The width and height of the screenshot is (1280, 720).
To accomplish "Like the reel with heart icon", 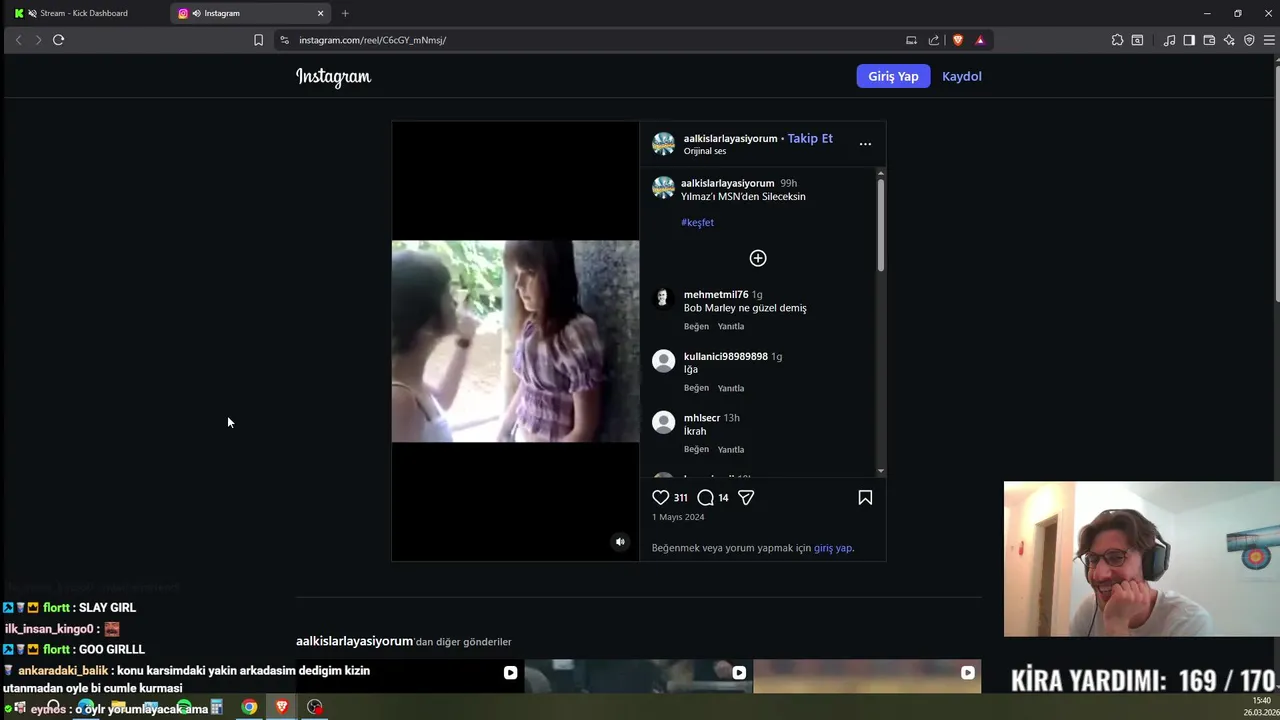I will click(x=661, y=497).
